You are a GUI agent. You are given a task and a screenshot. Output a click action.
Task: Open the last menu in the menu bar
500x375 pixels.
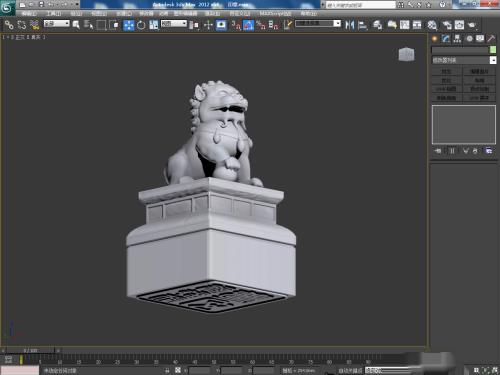pyautogui.click(x=308, y=14)
